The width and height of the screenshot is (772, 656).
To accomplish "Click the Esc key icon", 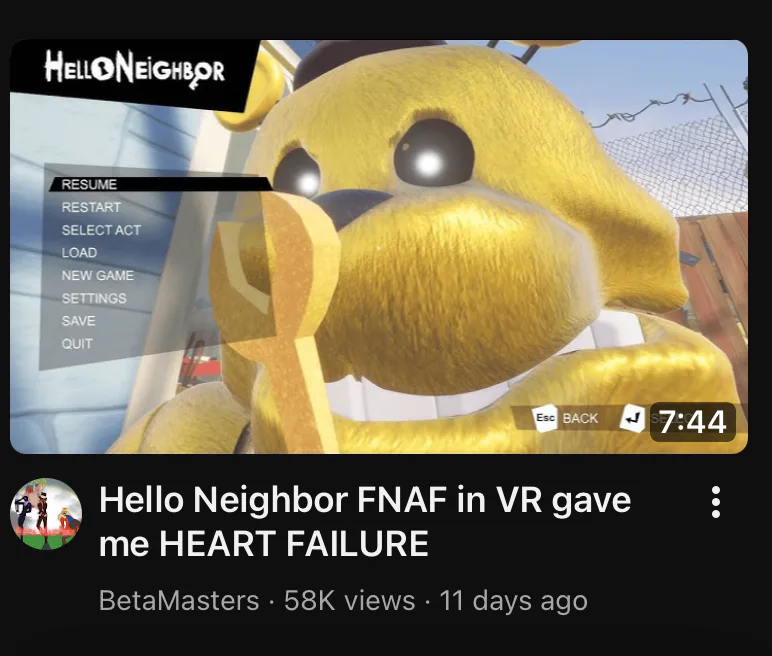I will click(x=545, y=418).
